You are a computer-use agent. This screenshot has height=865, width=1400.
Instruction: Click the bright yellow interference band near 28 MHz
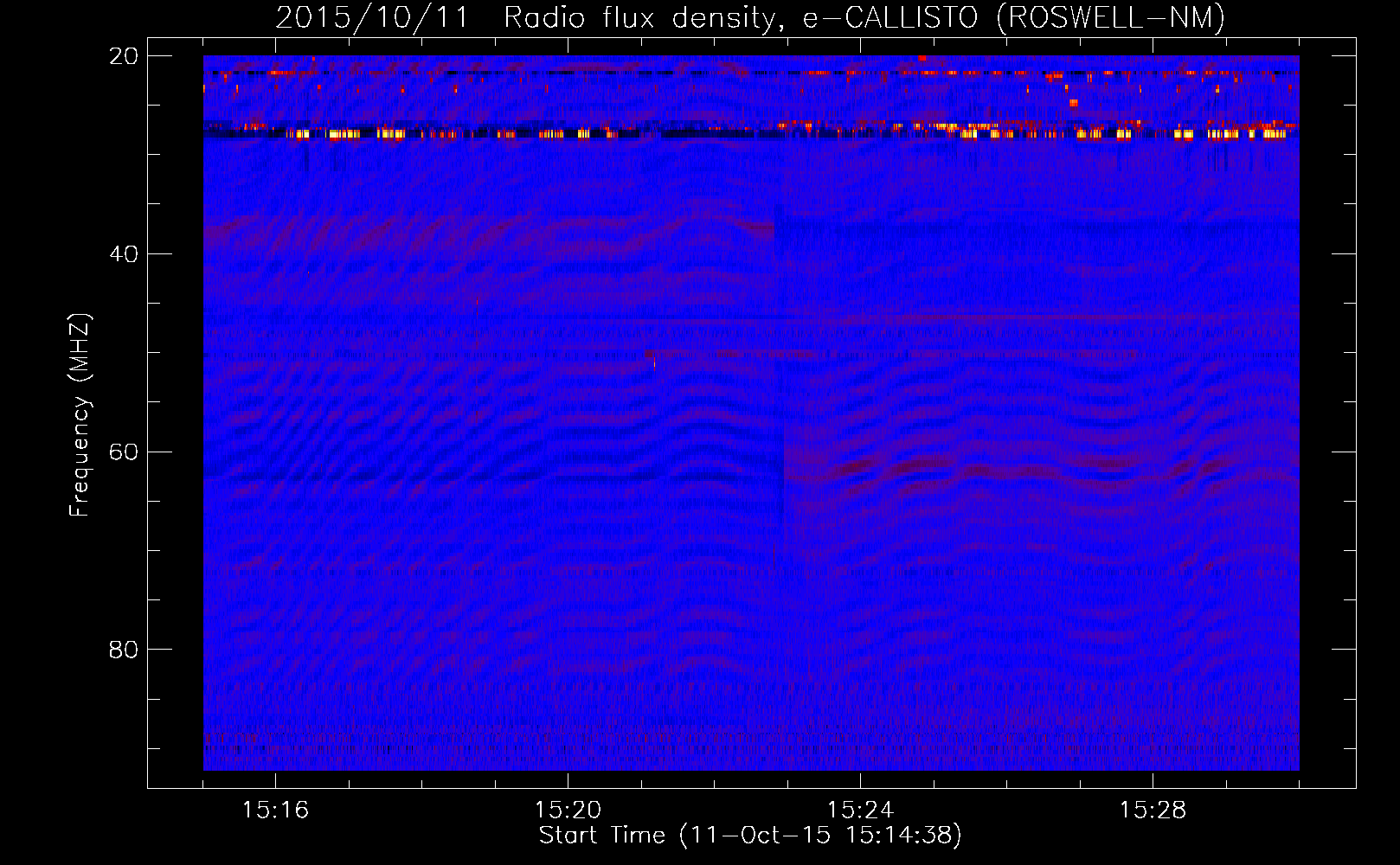pyautogui.click(x=751, y=133)
